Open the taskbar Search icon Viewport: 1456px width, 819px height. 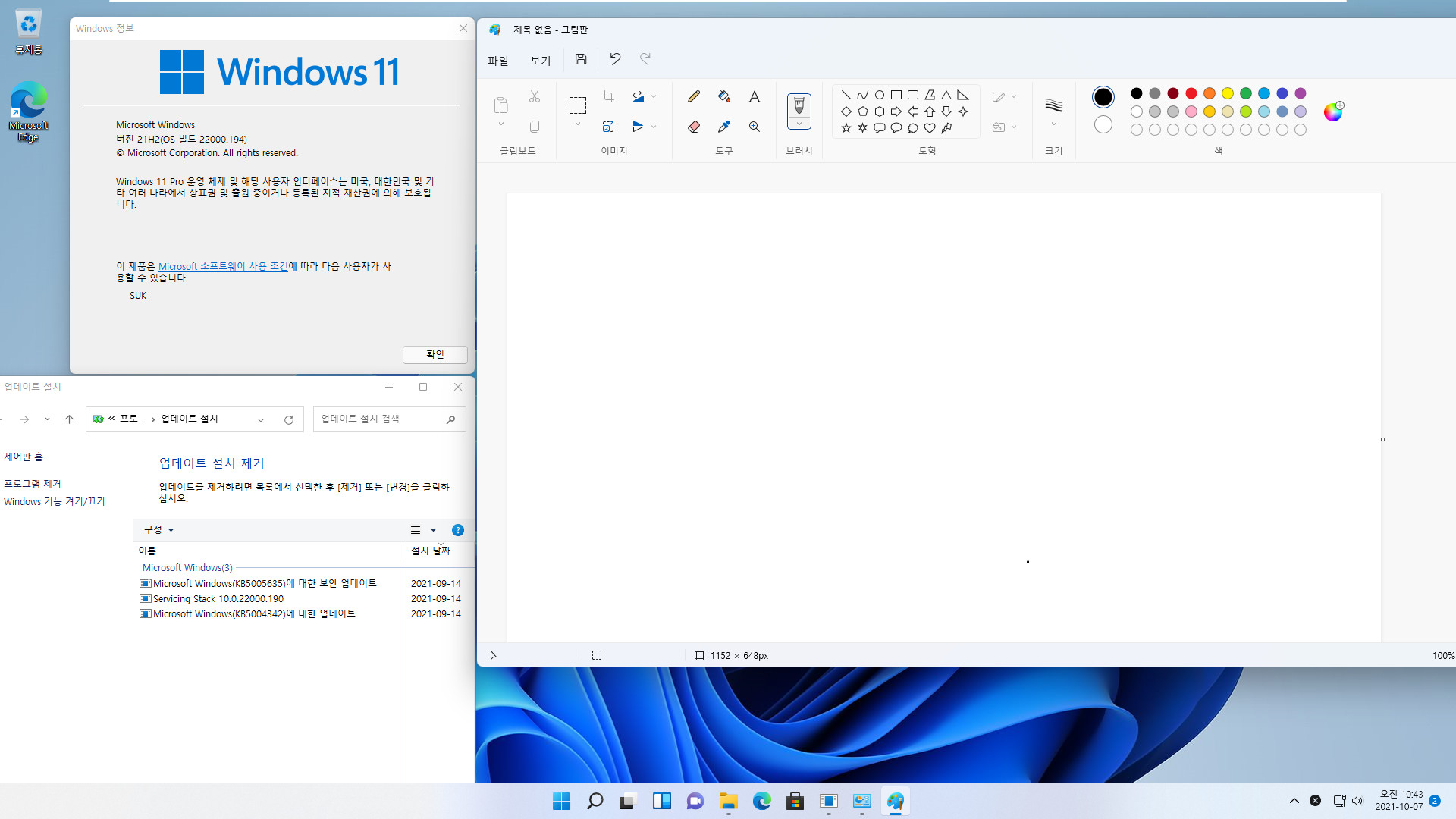595,801
